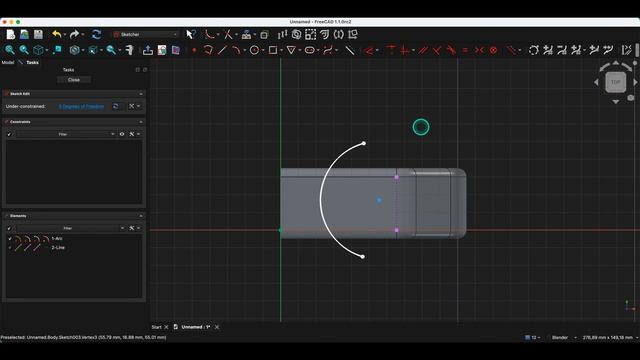The image size is (640, 360).
Task: Select the Create Polygon triangle tool
Action: [291, 50]
